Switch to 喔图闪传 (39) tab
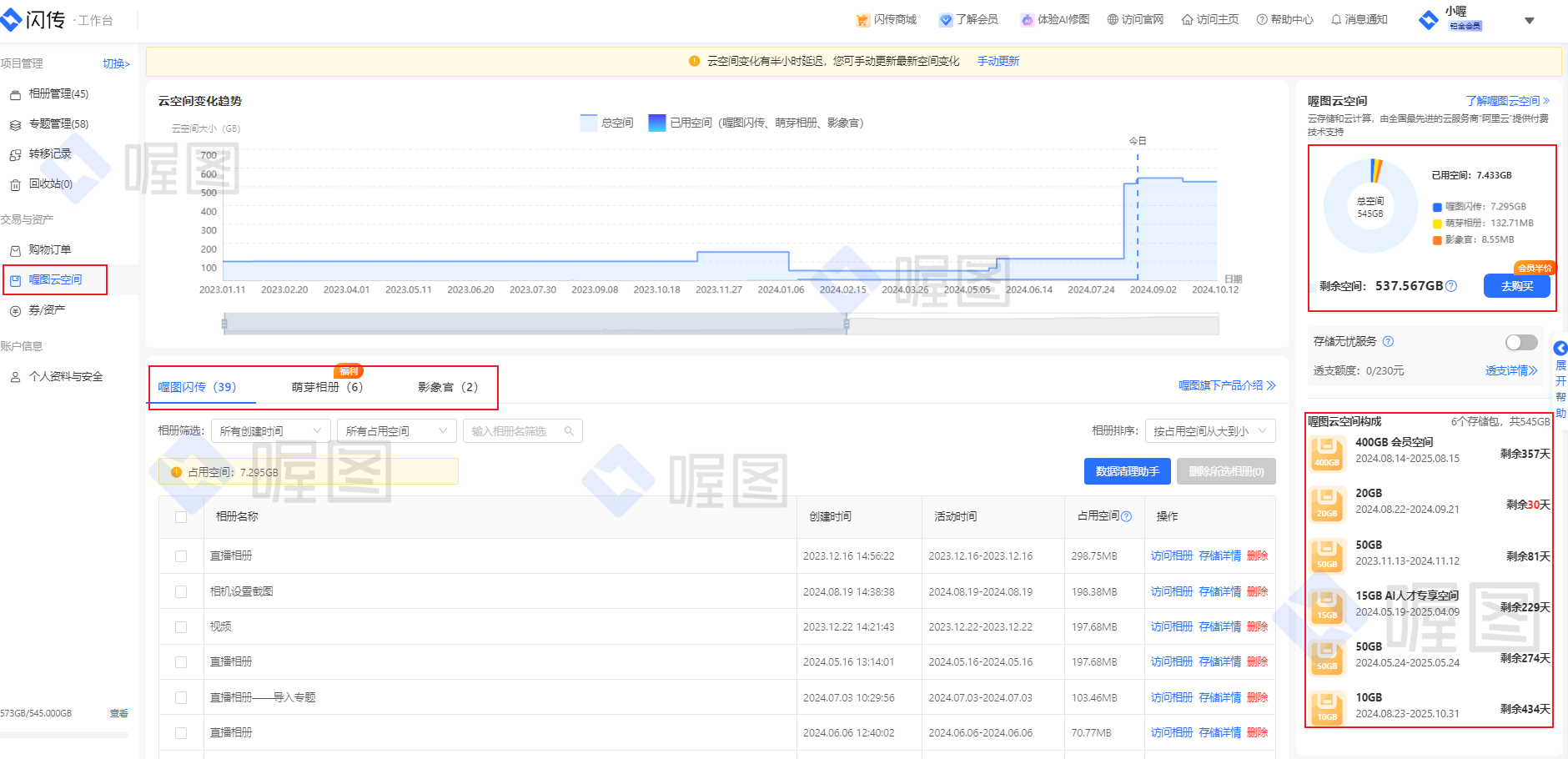Image resolution: width=1568 pixels, height=759 pixels. (197, 387)
